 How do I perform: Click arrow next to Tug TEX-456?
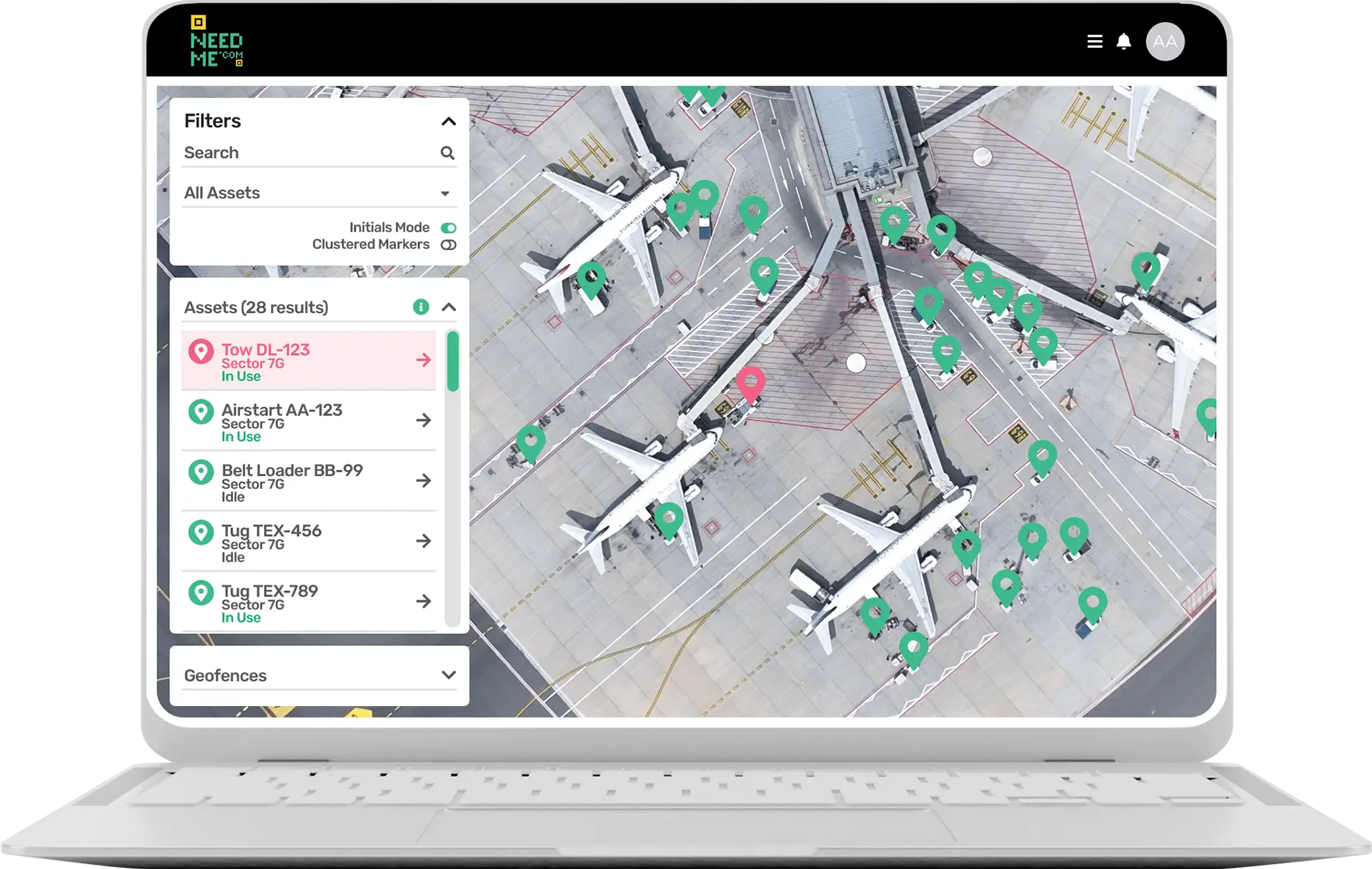coord(424,541)
